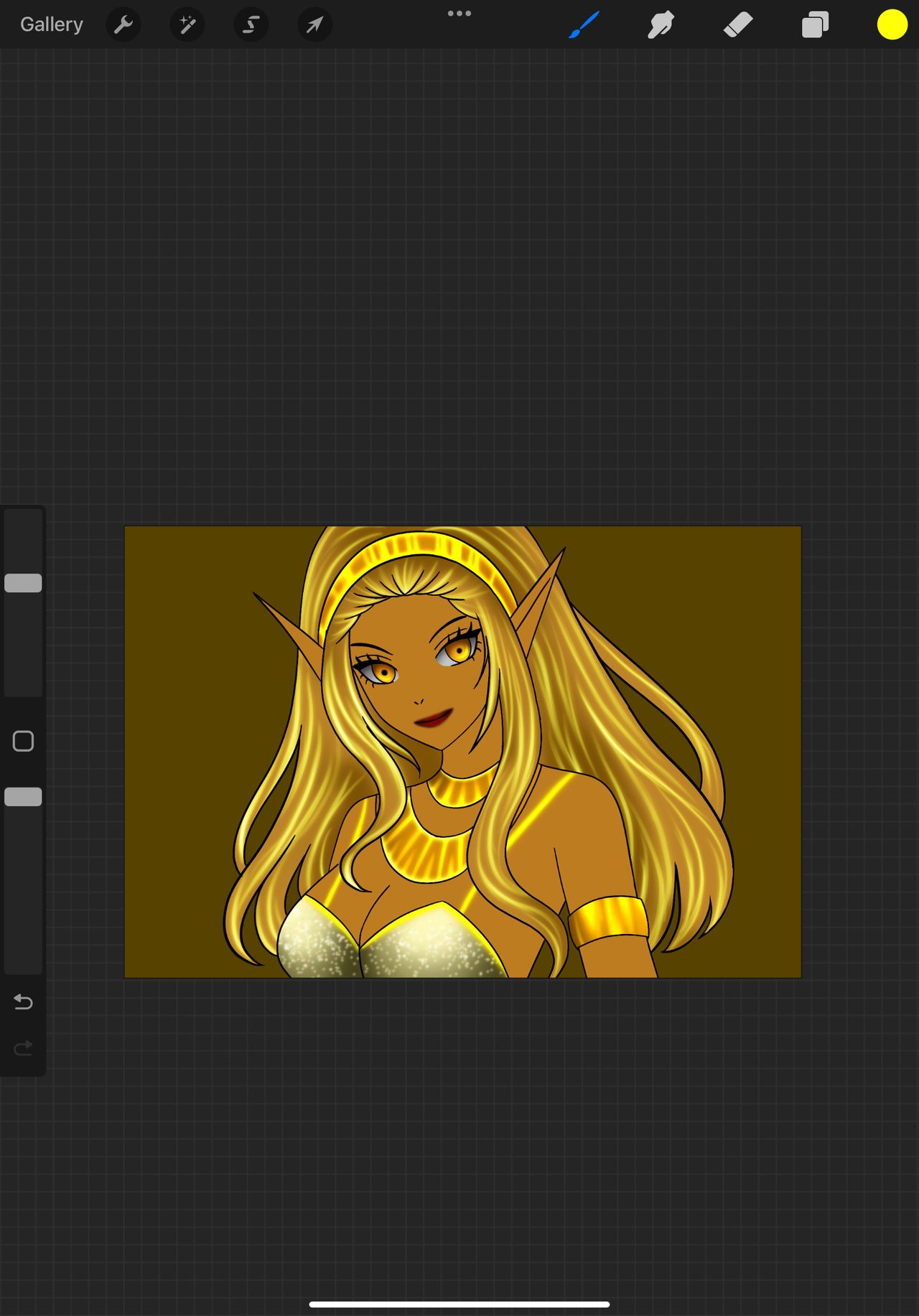Image resolution: width=919 pixels, height=1316 pixels.
Task: Redo the last undone action
Action: coord(23,1049)
